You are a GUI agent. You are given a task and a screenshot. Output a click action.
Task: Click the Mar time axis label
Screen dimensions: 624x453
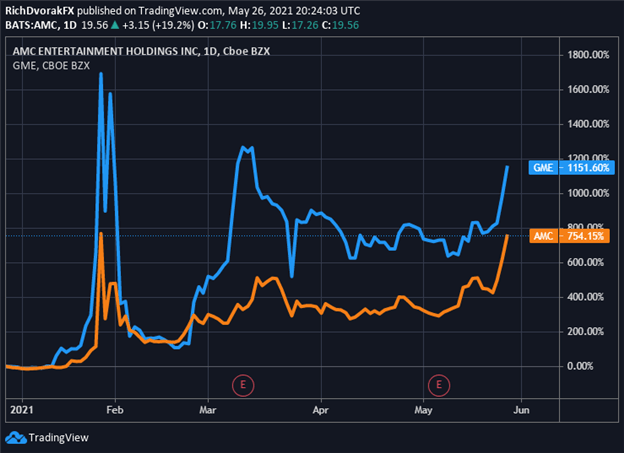[208, 410]
